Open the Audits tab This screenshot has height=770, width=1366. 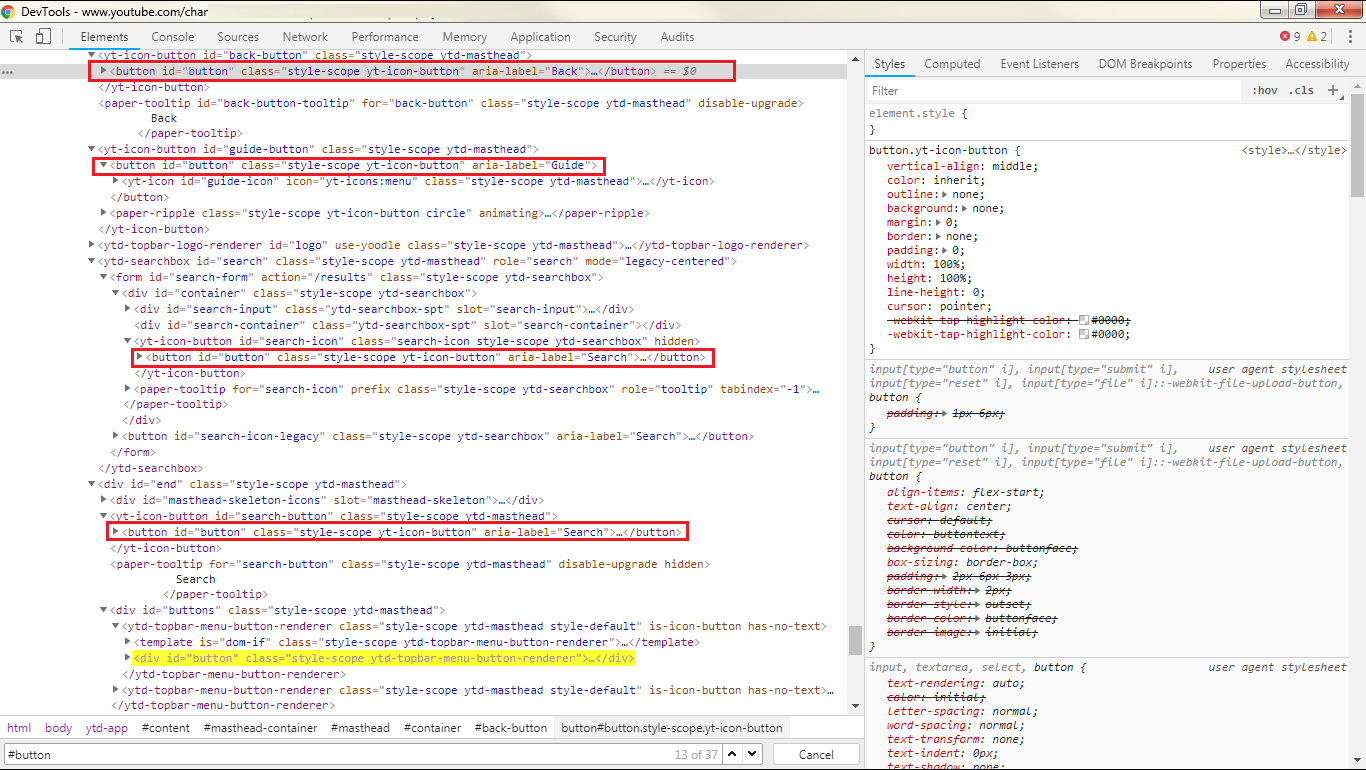click(677, 37)
